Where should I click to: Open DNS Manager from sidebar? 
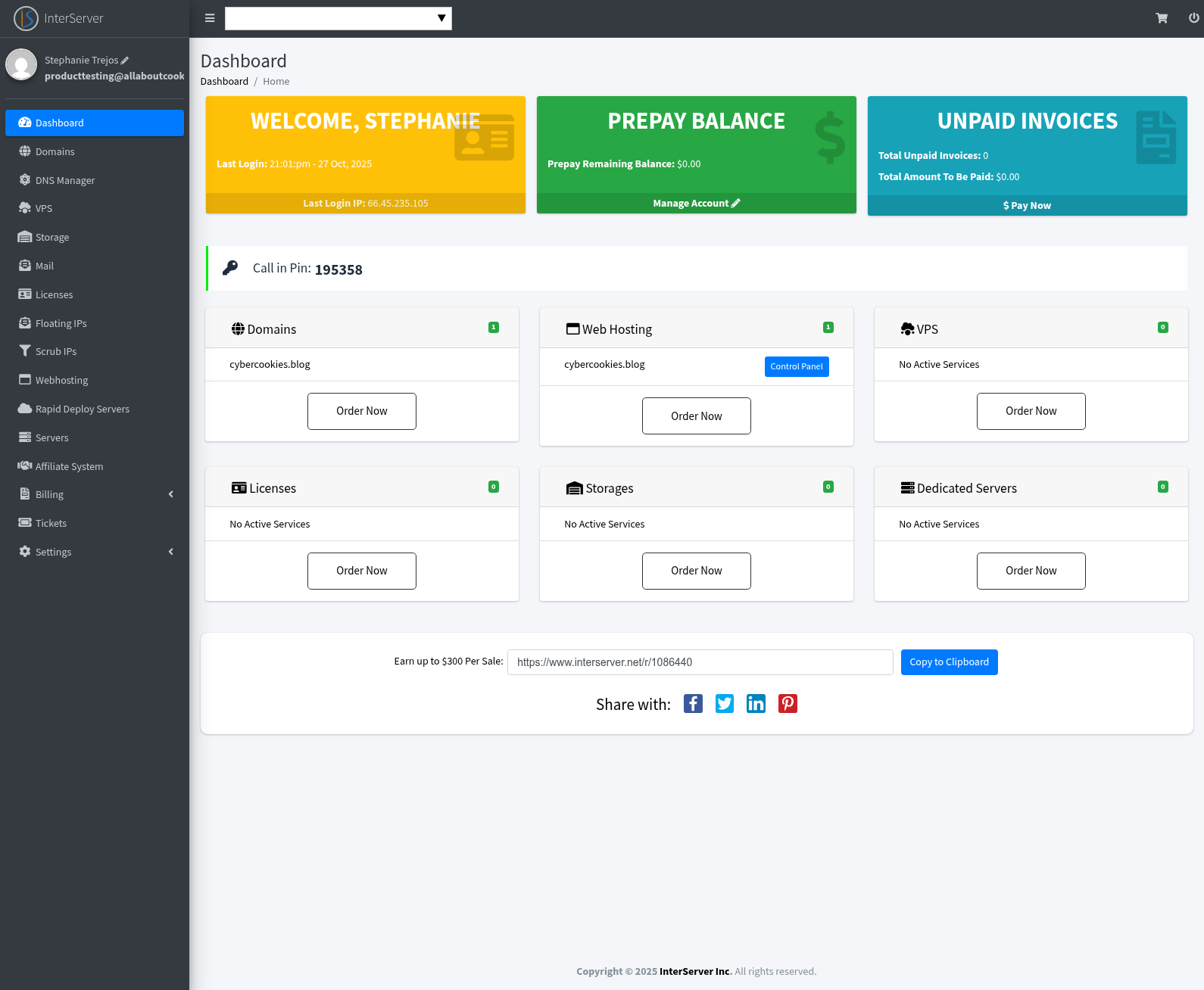pyautogui.click(x=65, y=180)
